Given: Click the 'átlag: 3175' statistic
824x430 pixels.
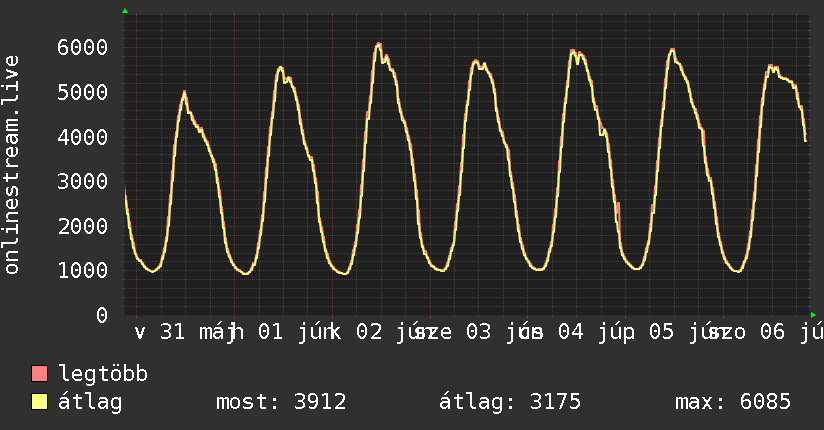Looking at the screenshot, I should click(x=510, y=402).
